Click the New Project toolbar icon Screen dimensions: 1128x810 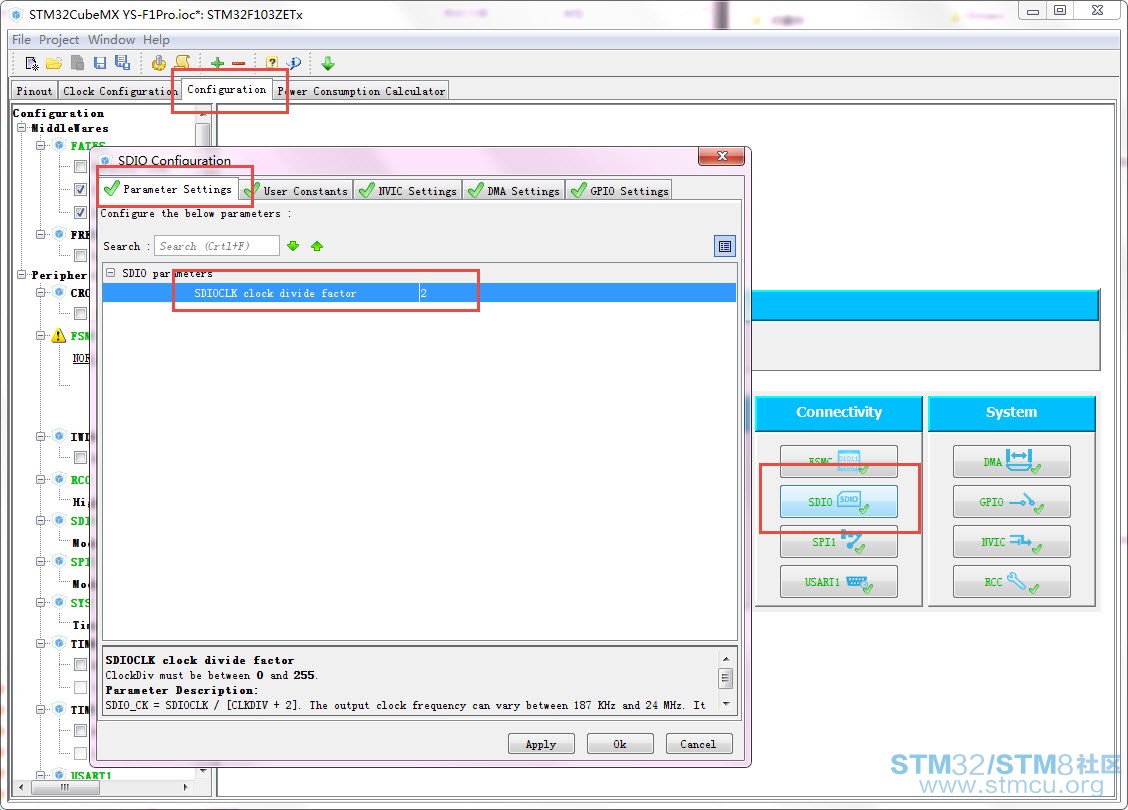[32, 63]
